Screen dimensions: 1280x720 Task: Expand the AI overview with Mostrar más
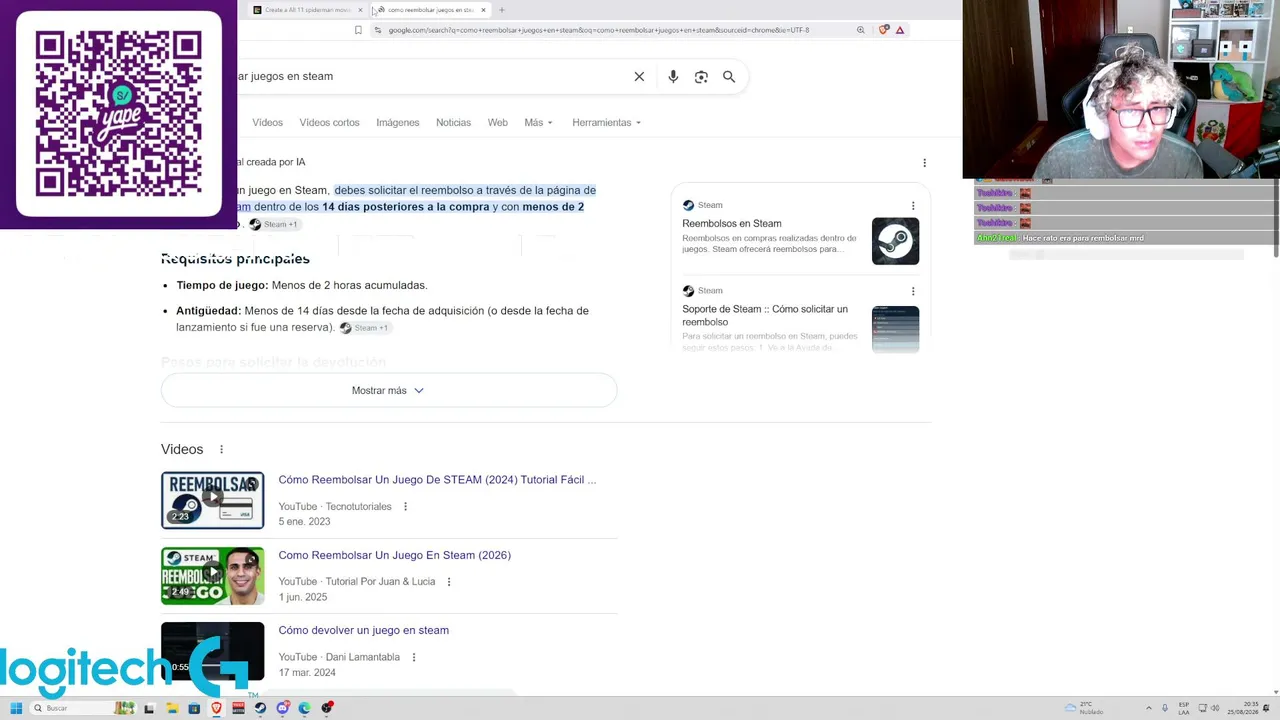(389, 391)
